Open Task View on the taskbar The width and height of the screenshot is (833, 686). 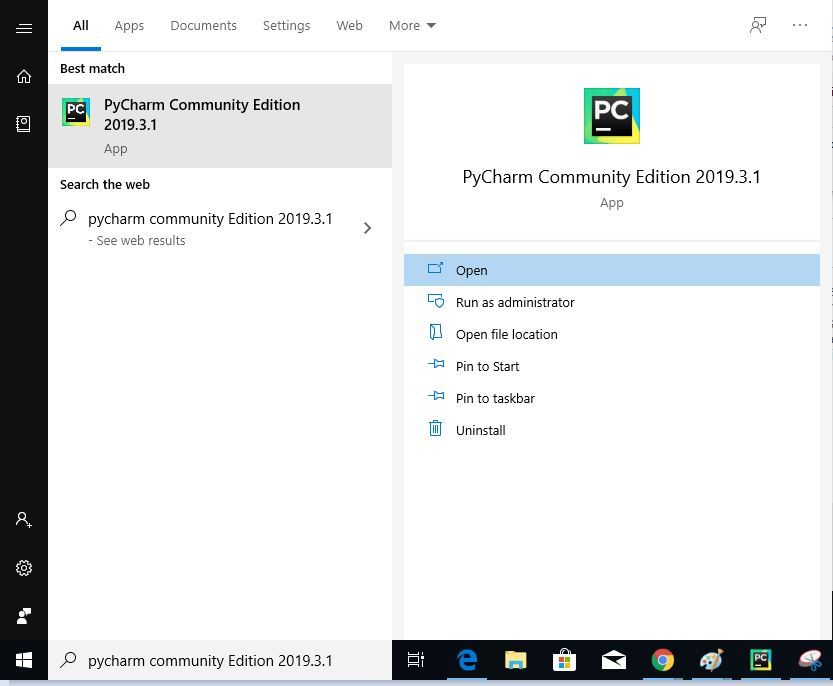415,660
